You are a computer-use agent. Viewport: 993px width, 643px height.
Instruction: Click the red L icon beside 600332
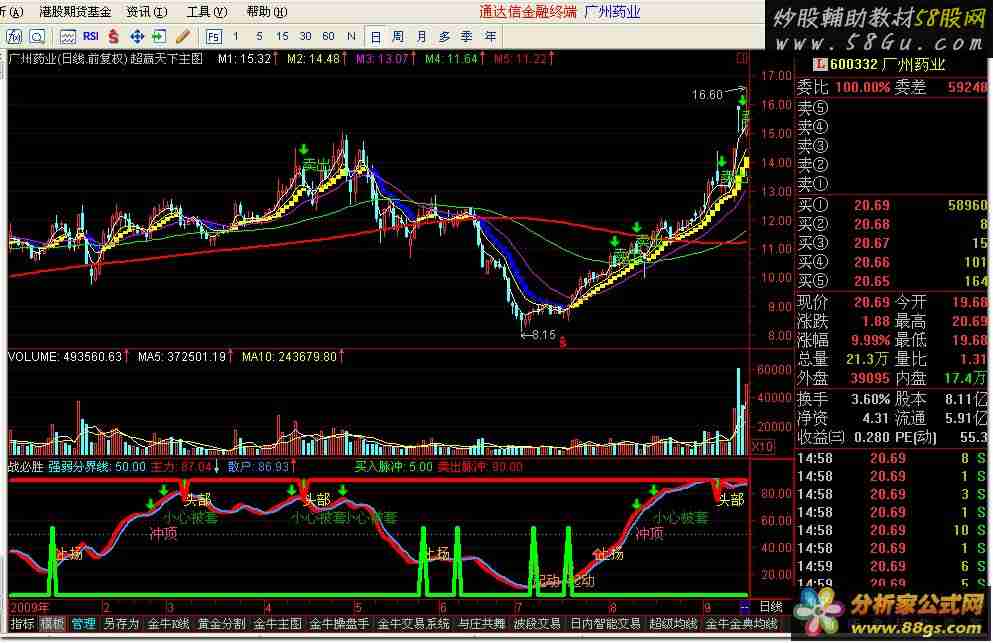tap(820, 65)
